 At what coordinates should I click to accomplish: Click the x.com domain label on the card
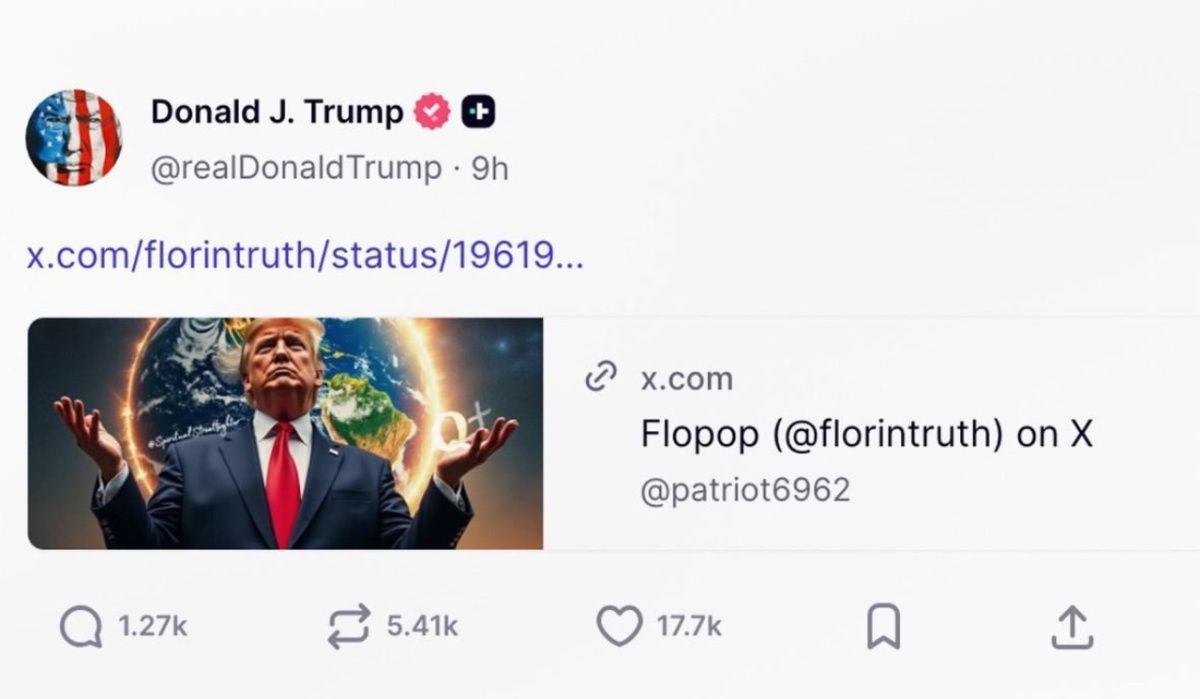click(x=686, y=378)
